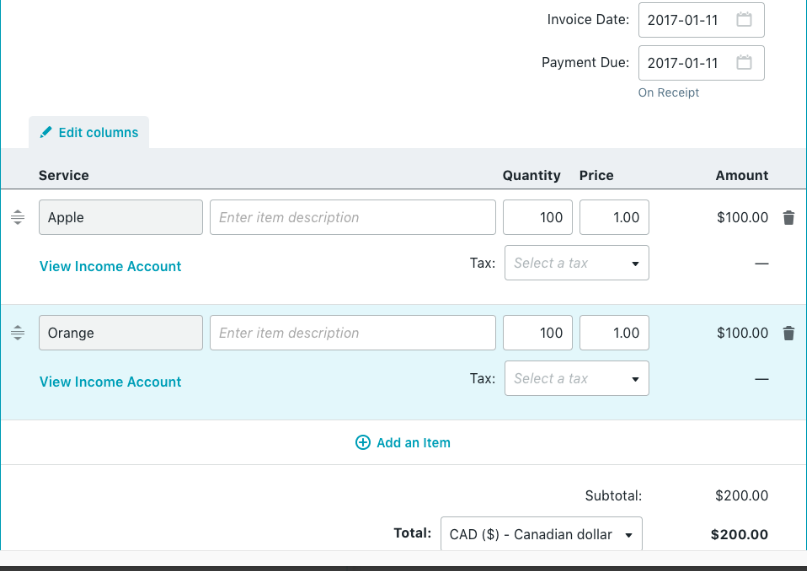Image resolution: width=807 pixels, height=571 pixels.
Task: Click the pencil icon beside Edit columns
Action: click(46, 132)
